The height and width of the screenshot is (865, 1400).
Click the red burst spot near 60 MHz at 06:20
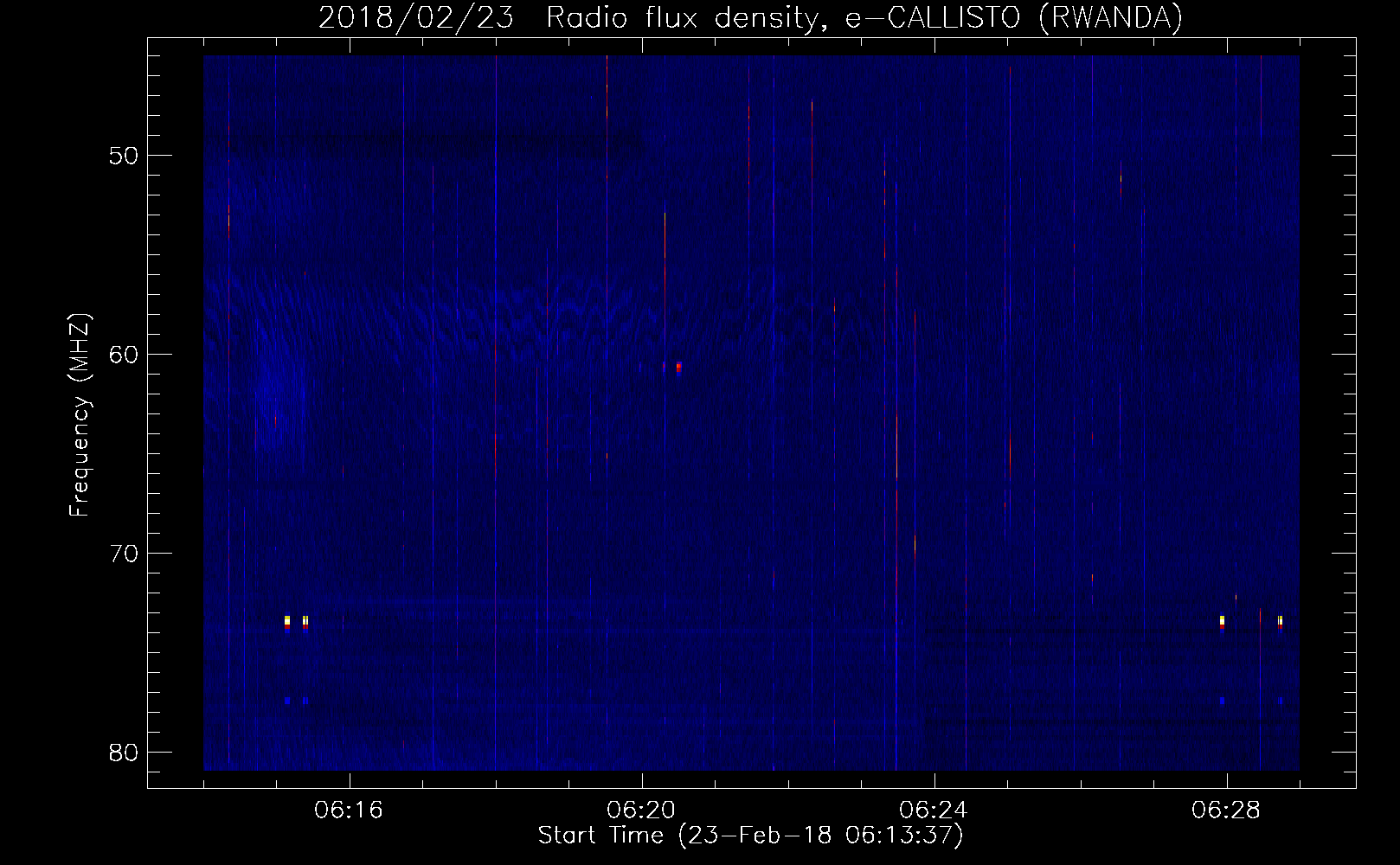(x=678, y=368)
